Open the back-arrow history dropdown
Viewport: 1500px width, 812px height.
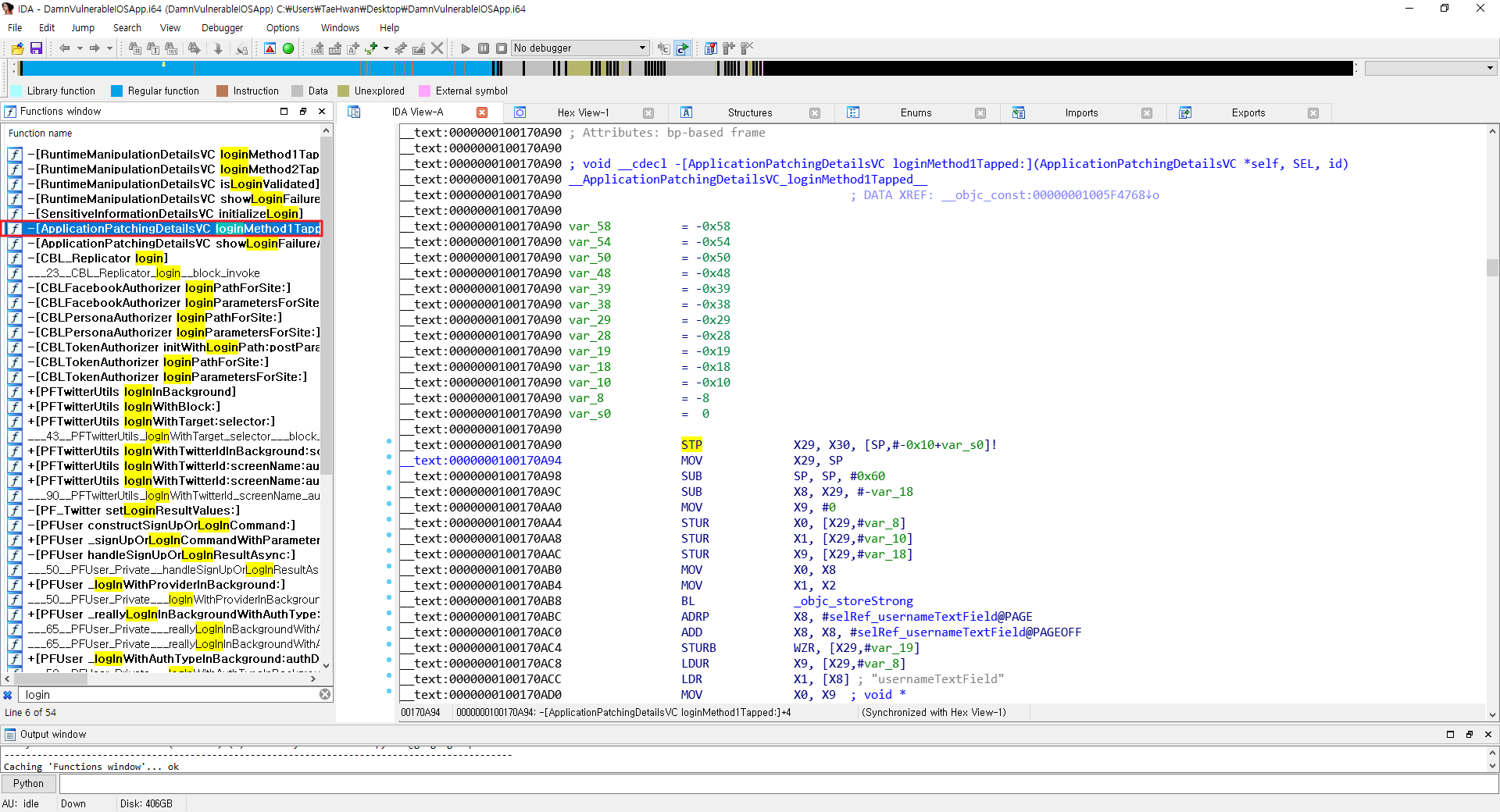coord(79,48)
